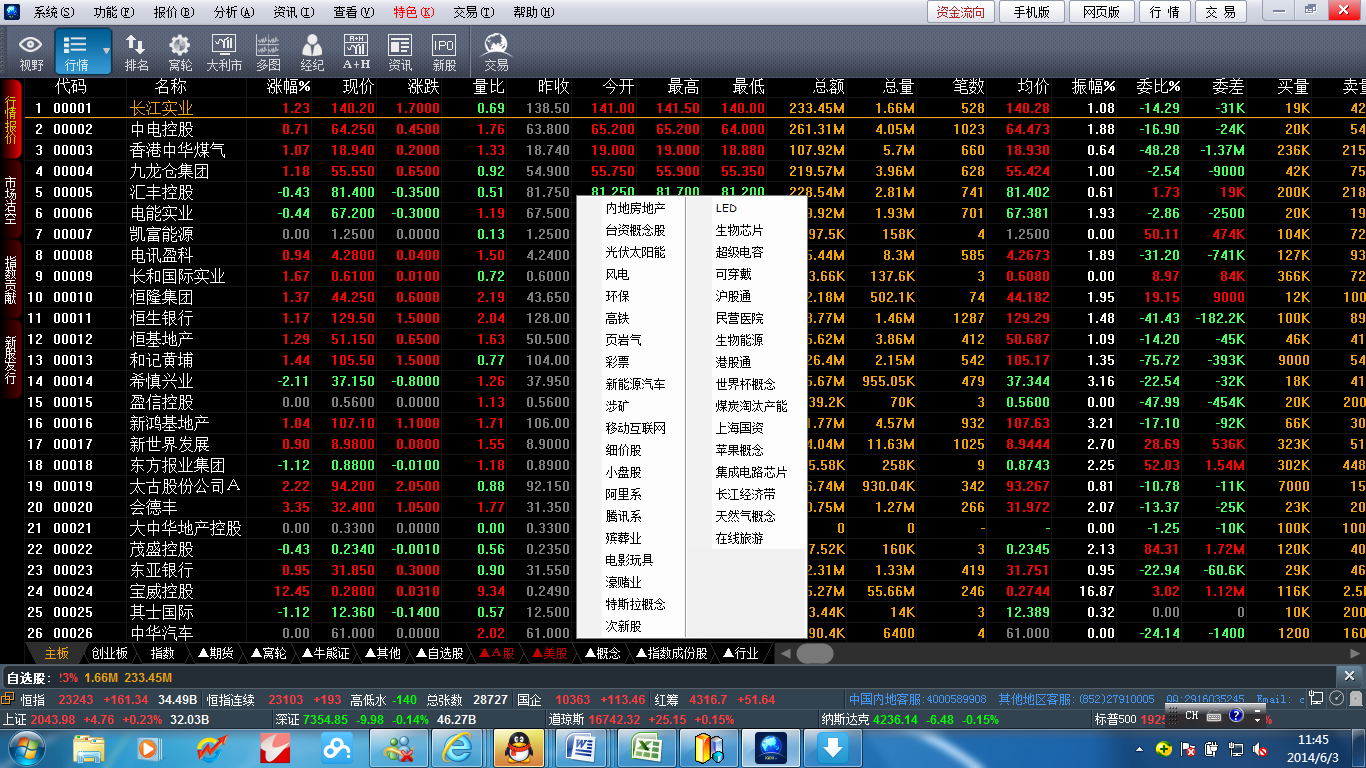The image size is (1366, 768).
Task: Open the 视野 eye view tool
Action: (31, 52)
